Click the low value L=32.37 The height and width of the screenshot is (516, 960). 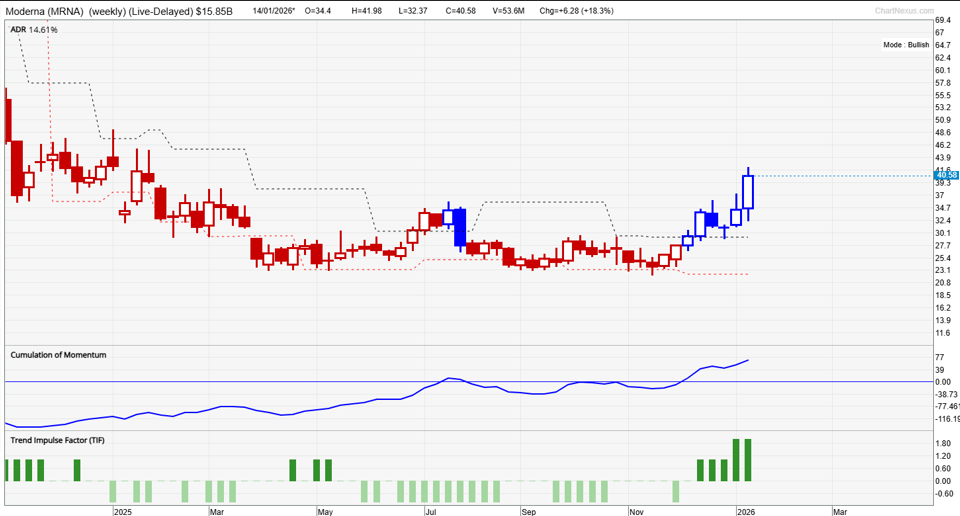[x=413, y=11]
